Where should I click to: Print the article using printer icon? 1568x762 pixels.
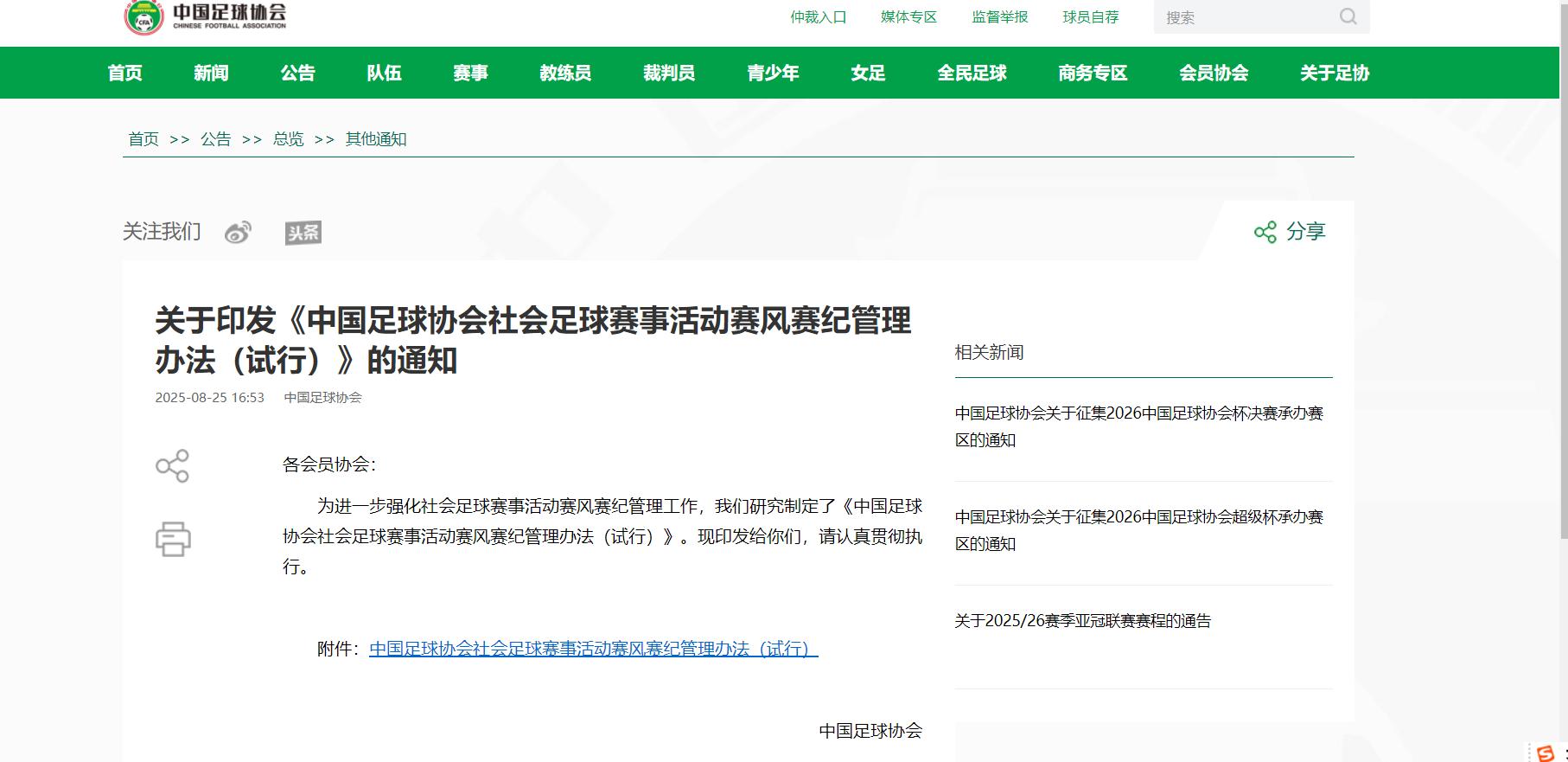pos(173,539)
